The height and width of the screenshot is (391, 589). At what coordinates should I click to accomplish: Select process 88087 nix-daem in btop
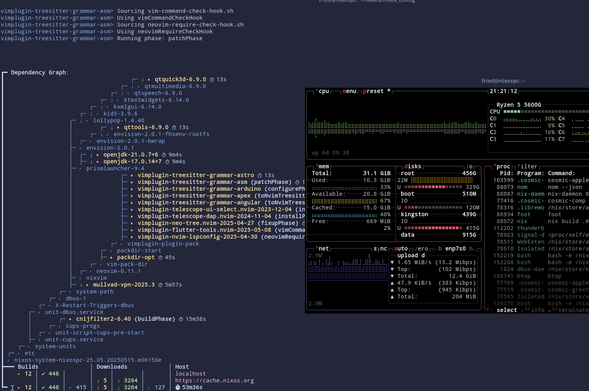tap(541, 194)
